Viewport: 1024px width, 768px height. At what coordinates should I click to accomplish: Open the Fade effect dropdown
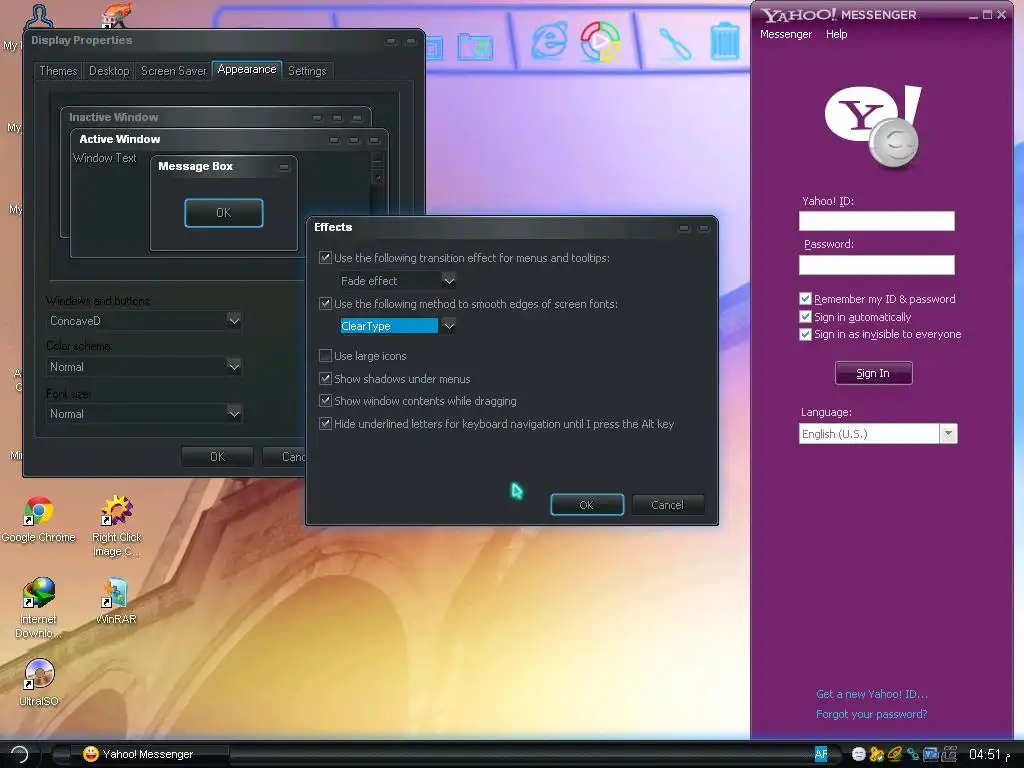point(449,281)
